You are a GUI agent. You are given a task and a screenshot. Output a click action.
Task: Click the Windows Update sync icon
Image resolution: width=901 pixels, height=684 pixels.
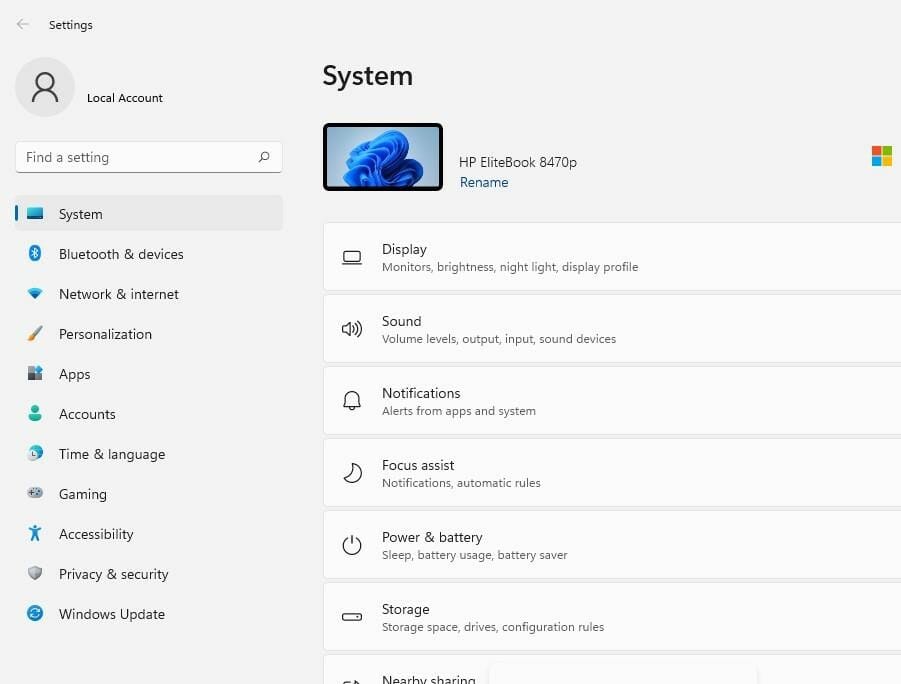pos(35,614)
